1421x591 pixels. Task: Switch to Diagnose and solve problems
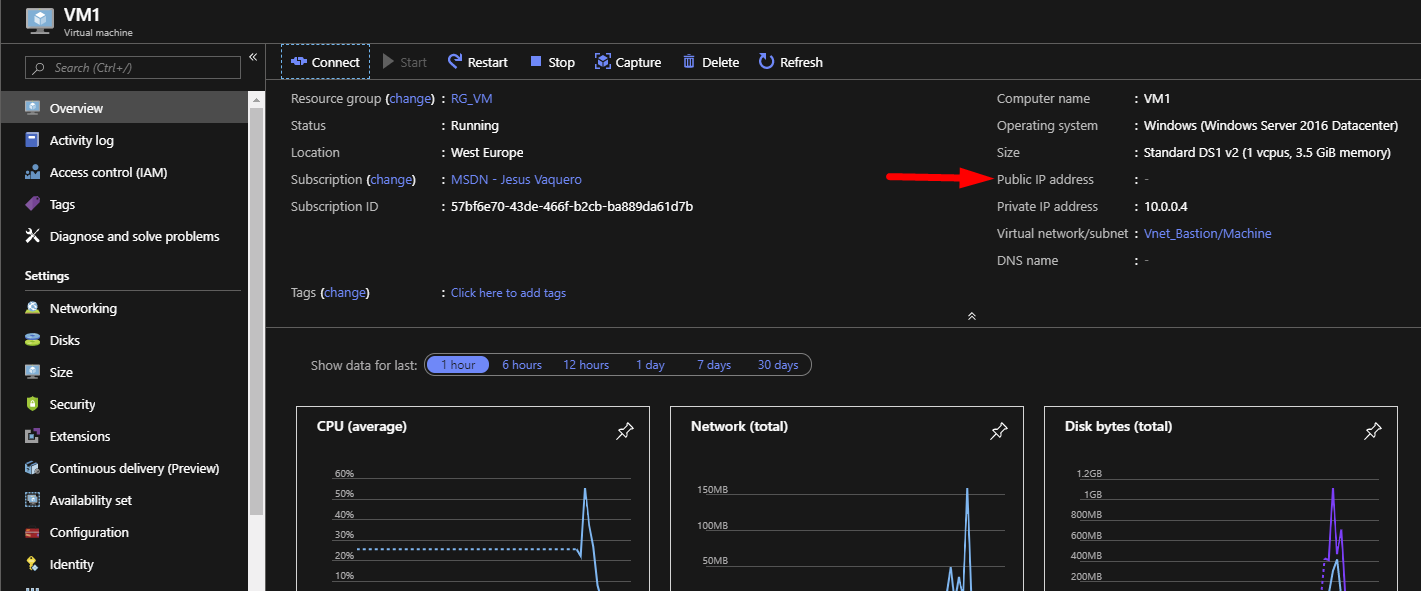[134, 236]
